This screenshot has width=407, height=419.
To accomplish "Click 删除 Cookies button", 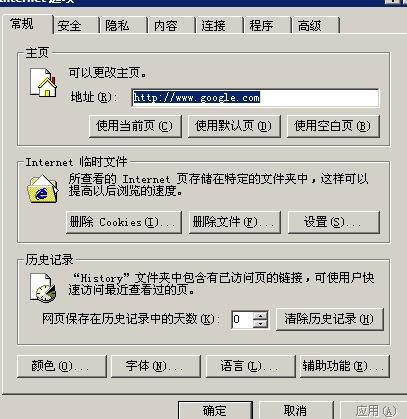I will tap(124, 222).
